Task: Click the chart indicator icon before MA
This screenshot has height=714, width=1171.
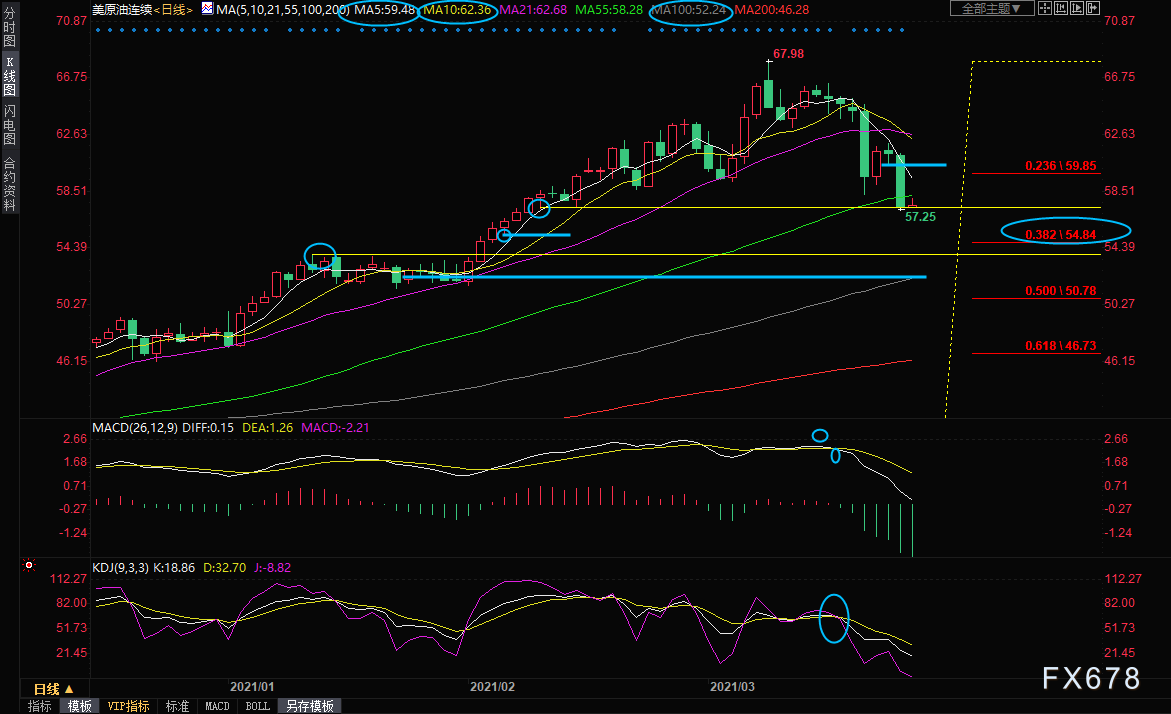Action: pyautogui.click(x=207, y=9)
